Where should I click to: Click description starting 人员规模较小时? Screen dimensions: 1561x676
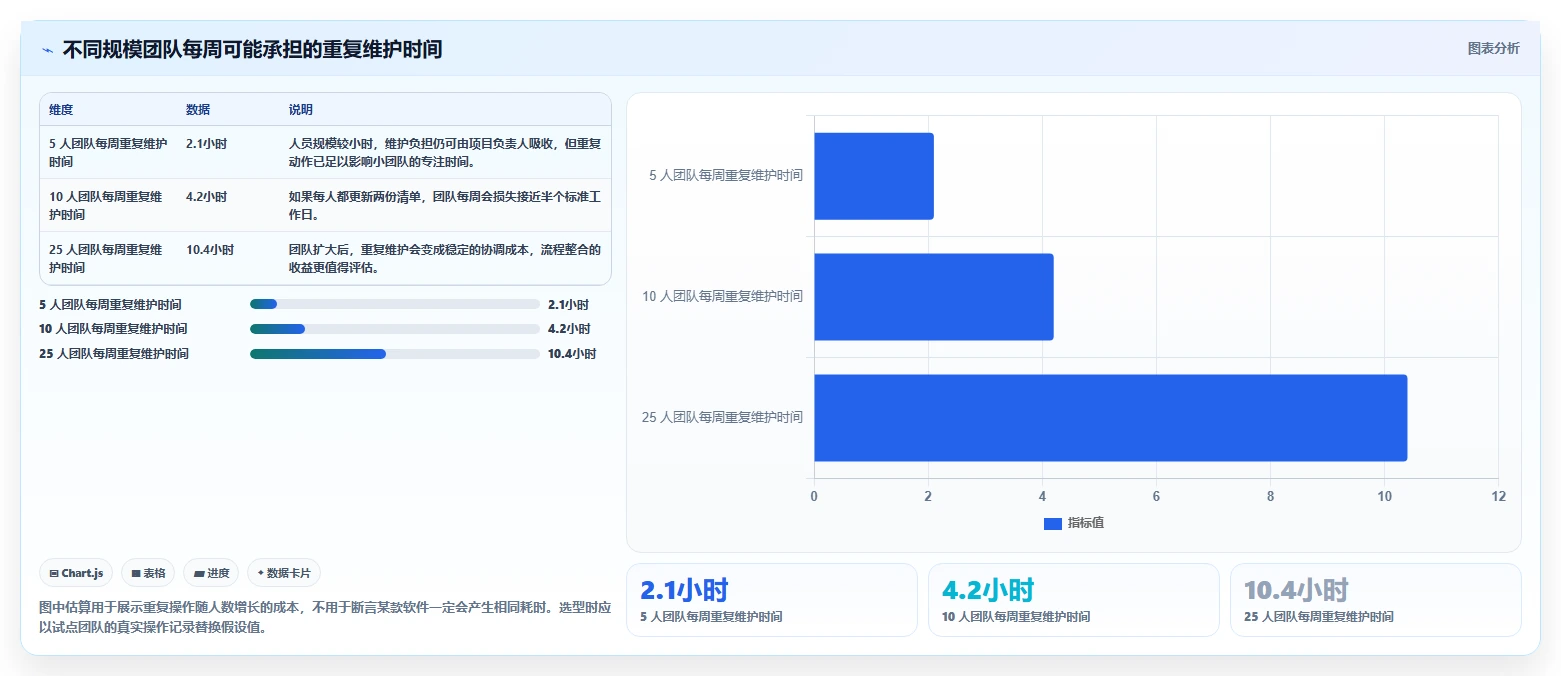tap(445, 152)
